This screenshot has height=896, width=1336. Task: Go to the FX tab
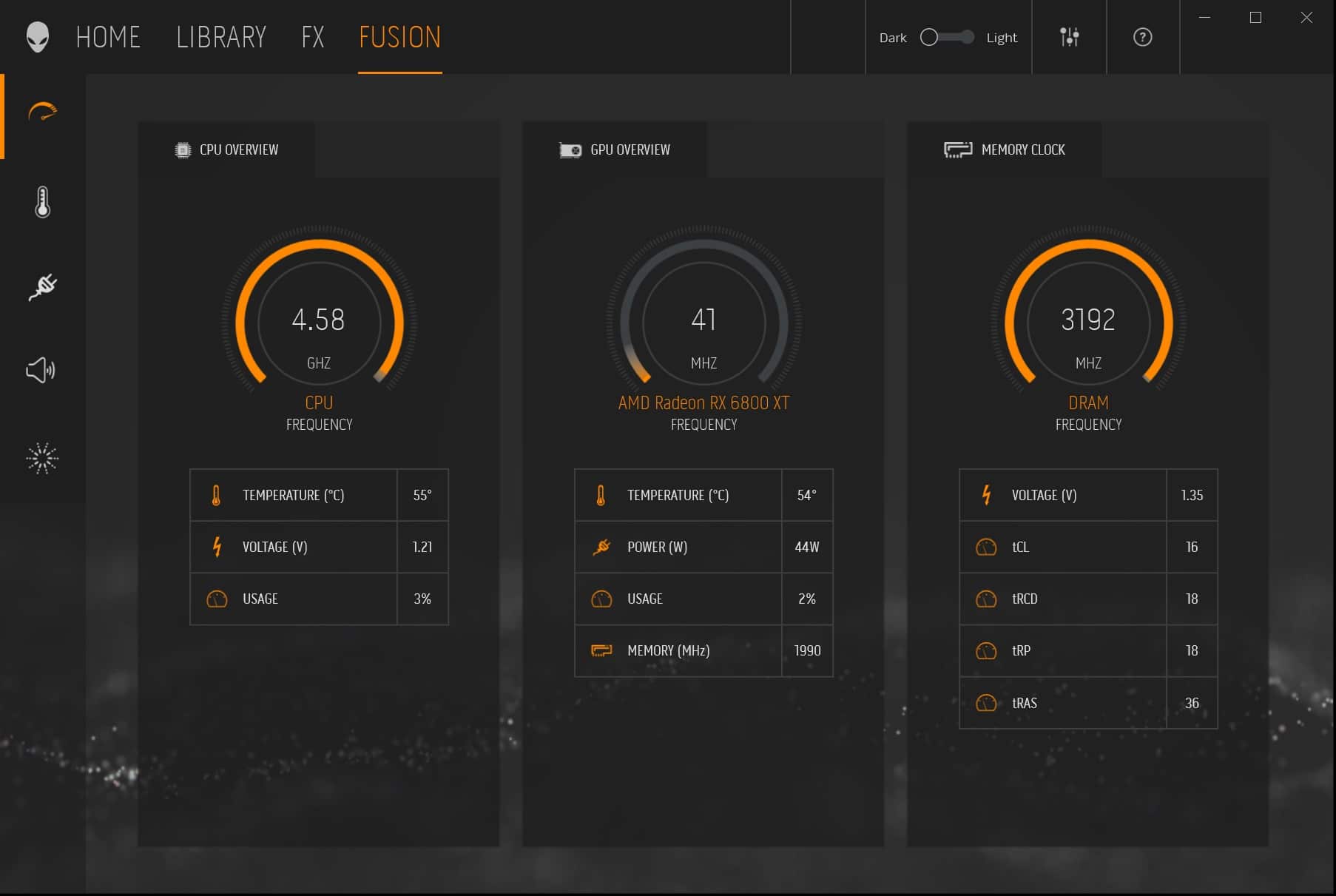click(313, 37)
